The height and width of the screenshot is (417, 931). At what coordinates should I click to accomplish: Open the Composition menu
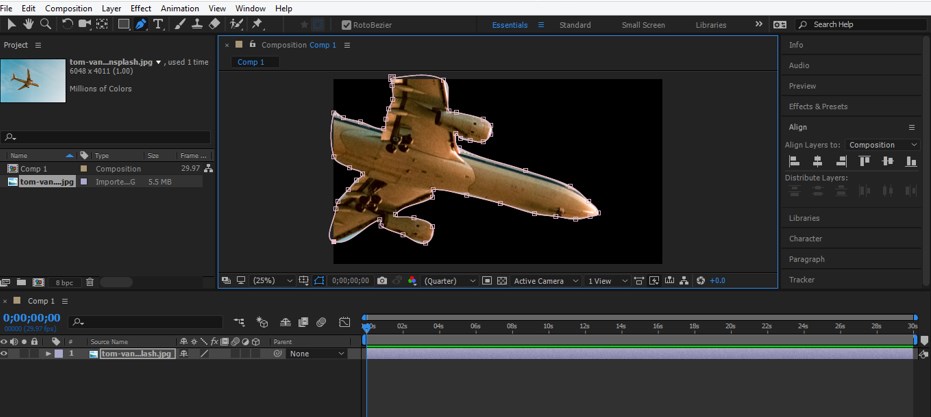pos(68,8)
